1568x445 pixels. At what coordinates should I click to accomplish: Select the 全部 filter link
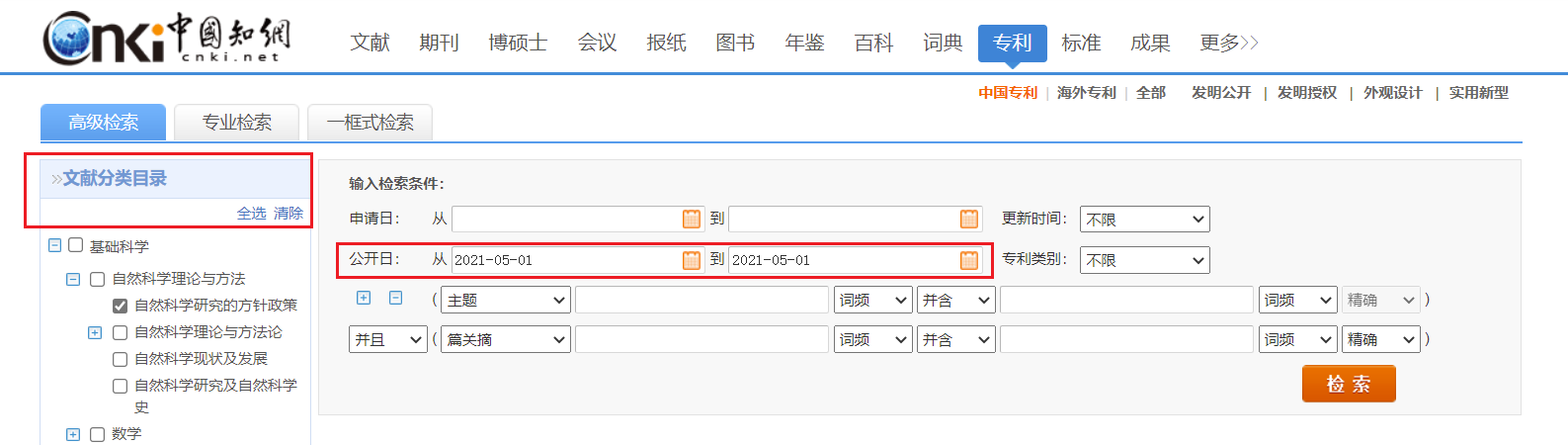coord(1151,92)
